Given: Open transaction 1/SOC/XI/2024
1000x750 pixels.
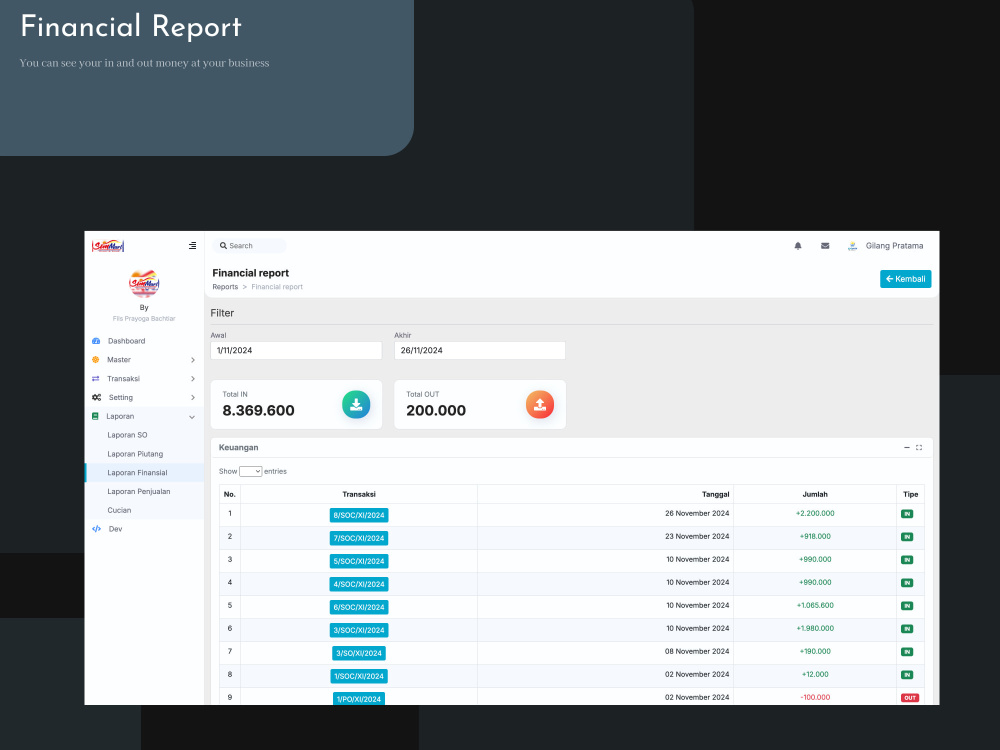Looking at the screenshot, I should [x=359, y=676].
